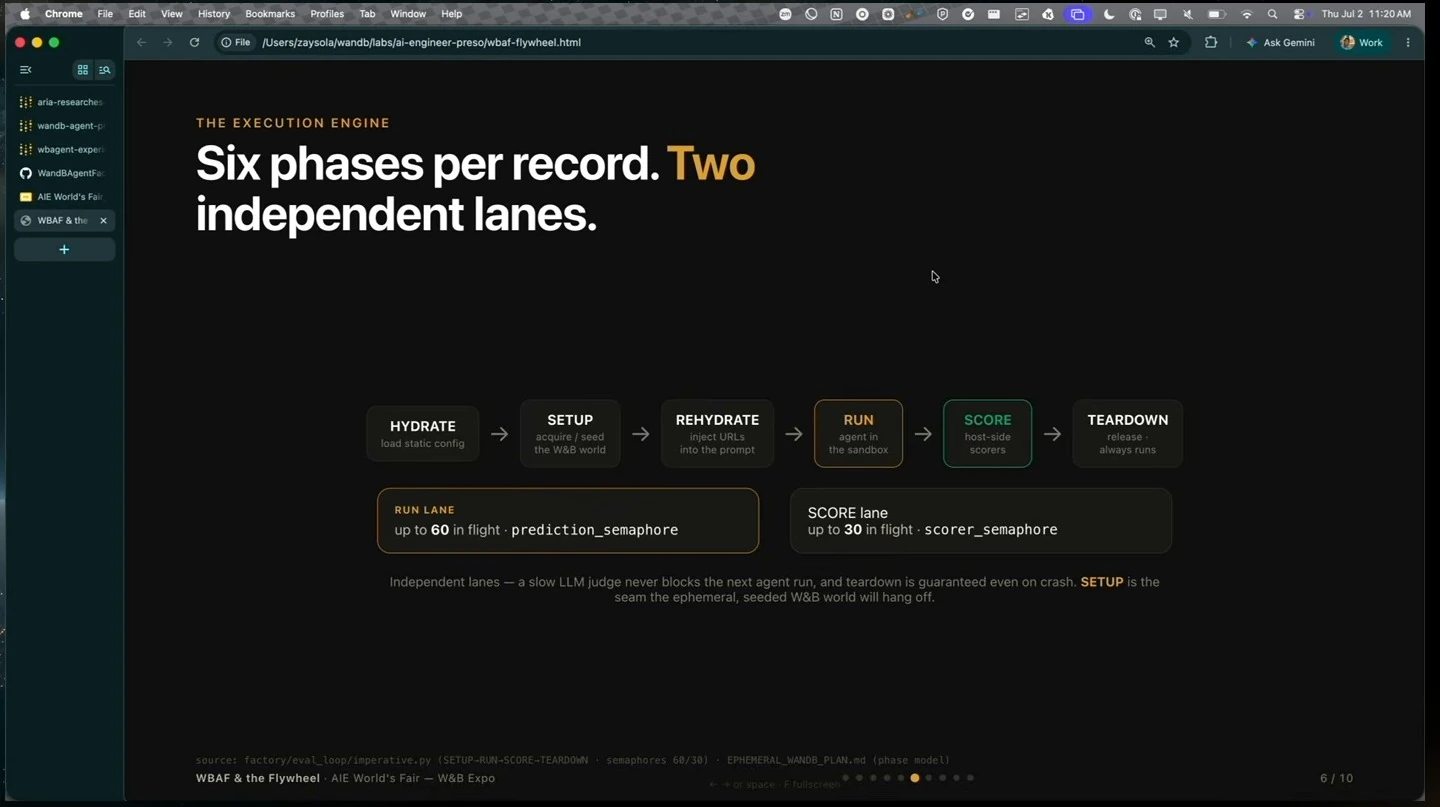1440x807 pixels.
Task: Open the Wi-Fi status menu
Action: pyautogui.click(x=1247, y=15)
